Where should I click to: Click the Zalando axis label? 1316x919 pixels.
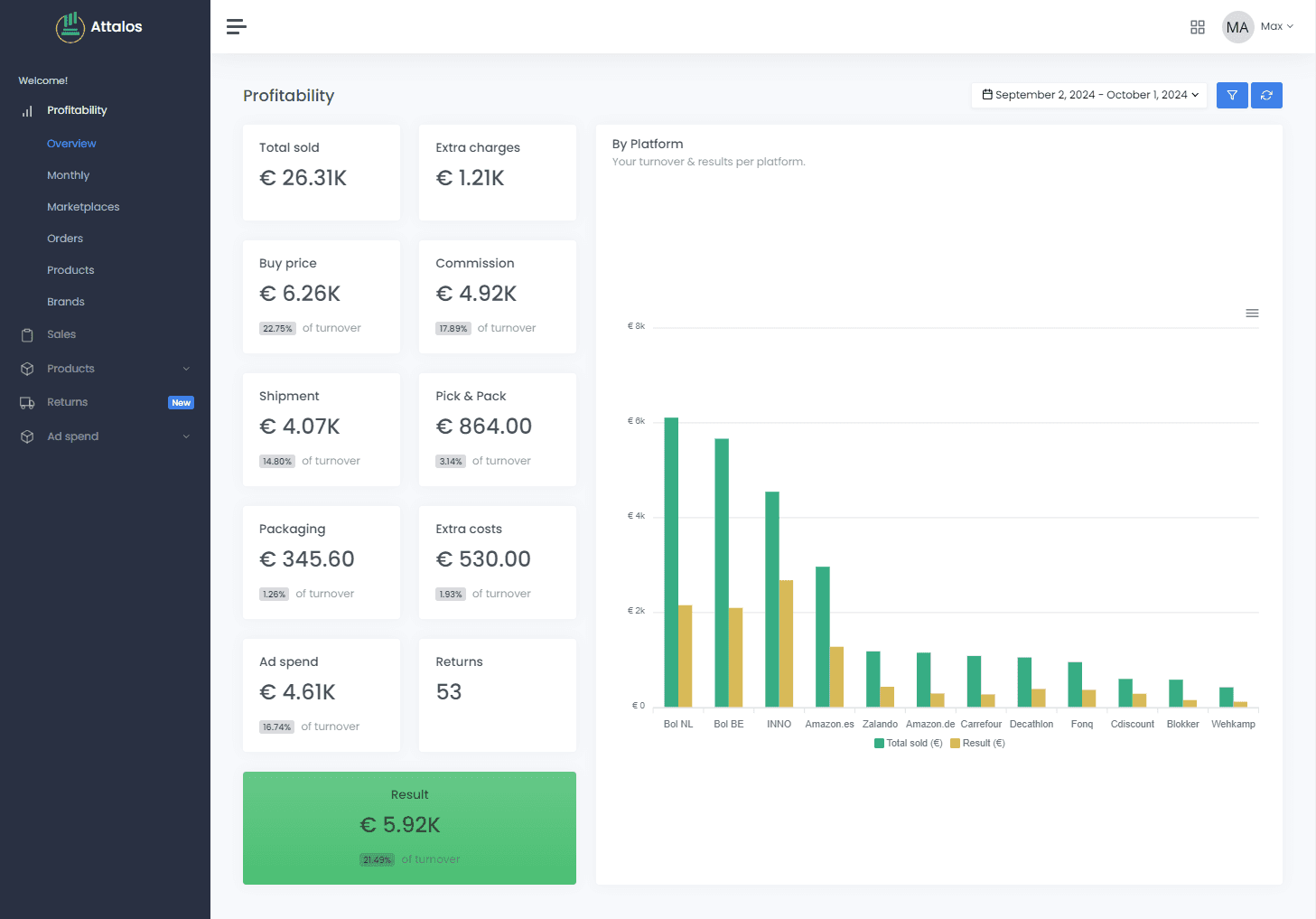point(880,724)
